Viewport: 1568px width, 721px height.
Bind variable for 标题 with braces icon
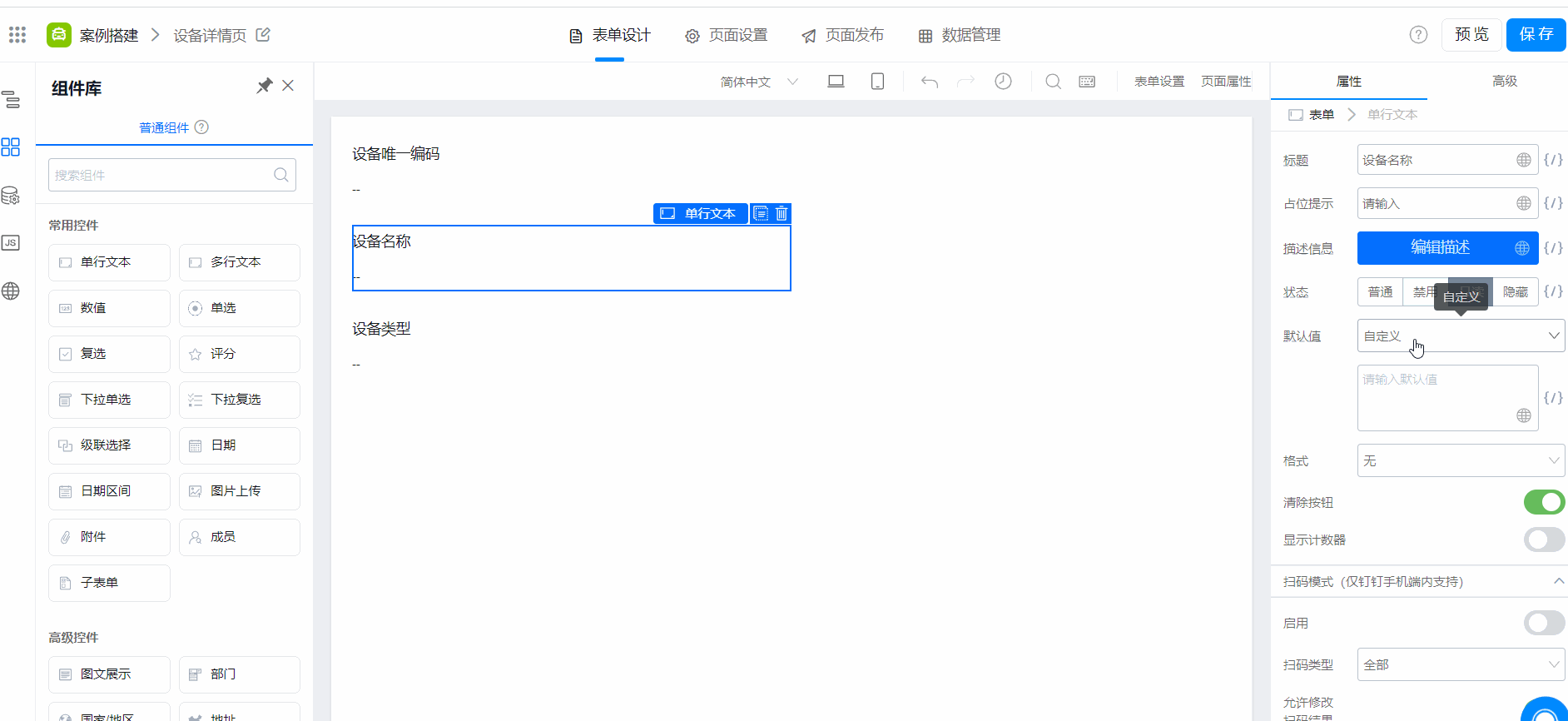[x=1553, y=160]
